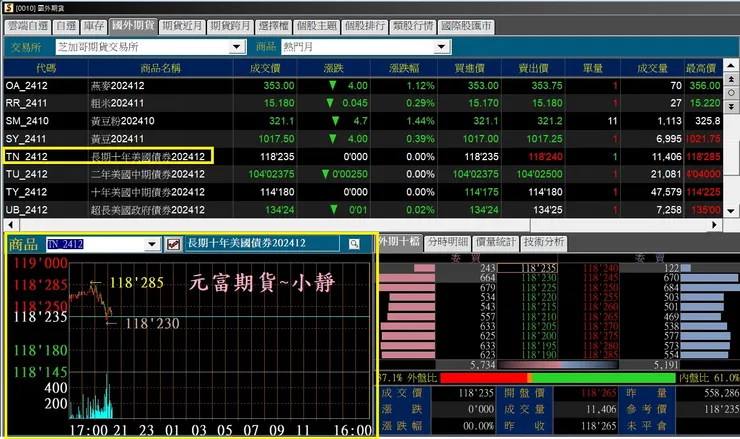Select the UB_2412 超長美國政府債券 row
740x439 pixels.
[363, 210]
